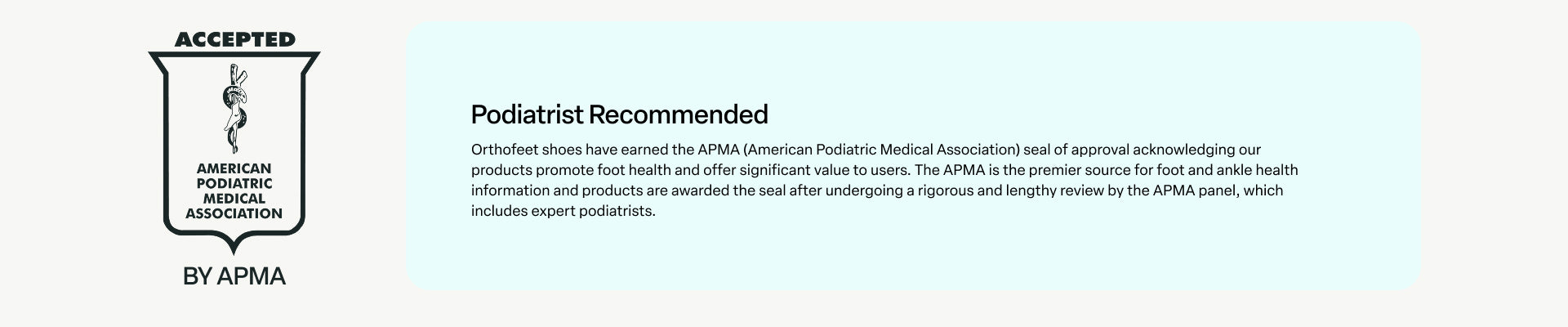Image resolution: width=1568 pixels, height=327 pixels.
Task: Click the word MEDICAL inside the shield
Action: [x=234, y=199]
